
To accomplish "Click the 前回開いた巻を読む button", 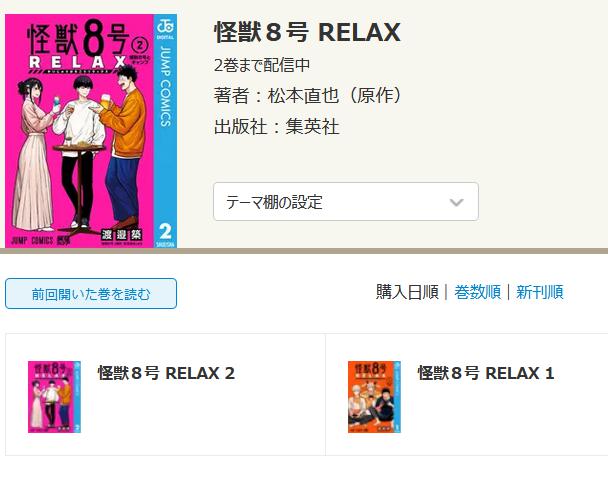I will tap(91, 294).
